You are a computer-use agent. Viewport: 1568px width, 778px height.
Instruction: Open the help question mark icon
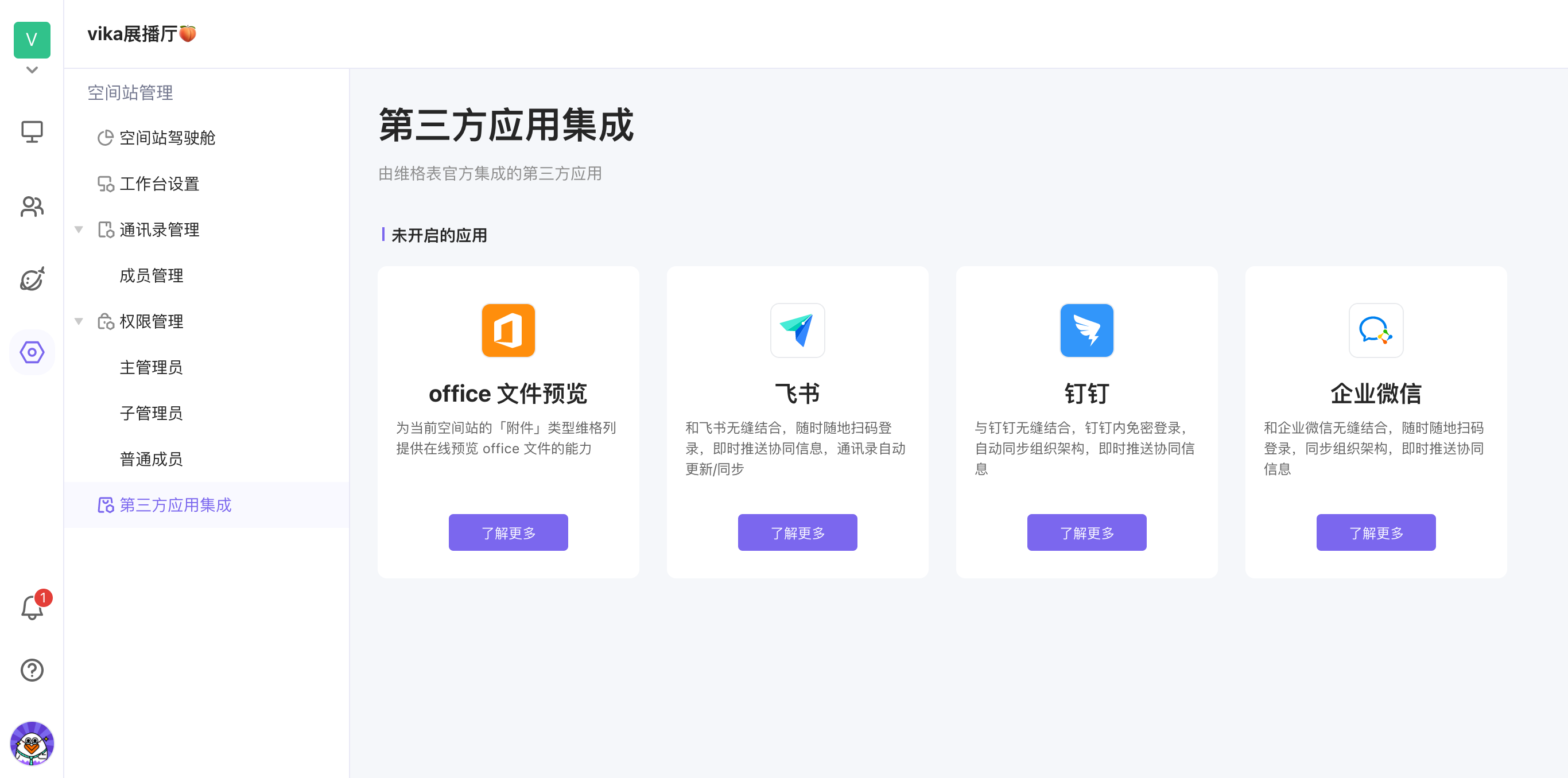pyautogui.click(x=32, y=670)
